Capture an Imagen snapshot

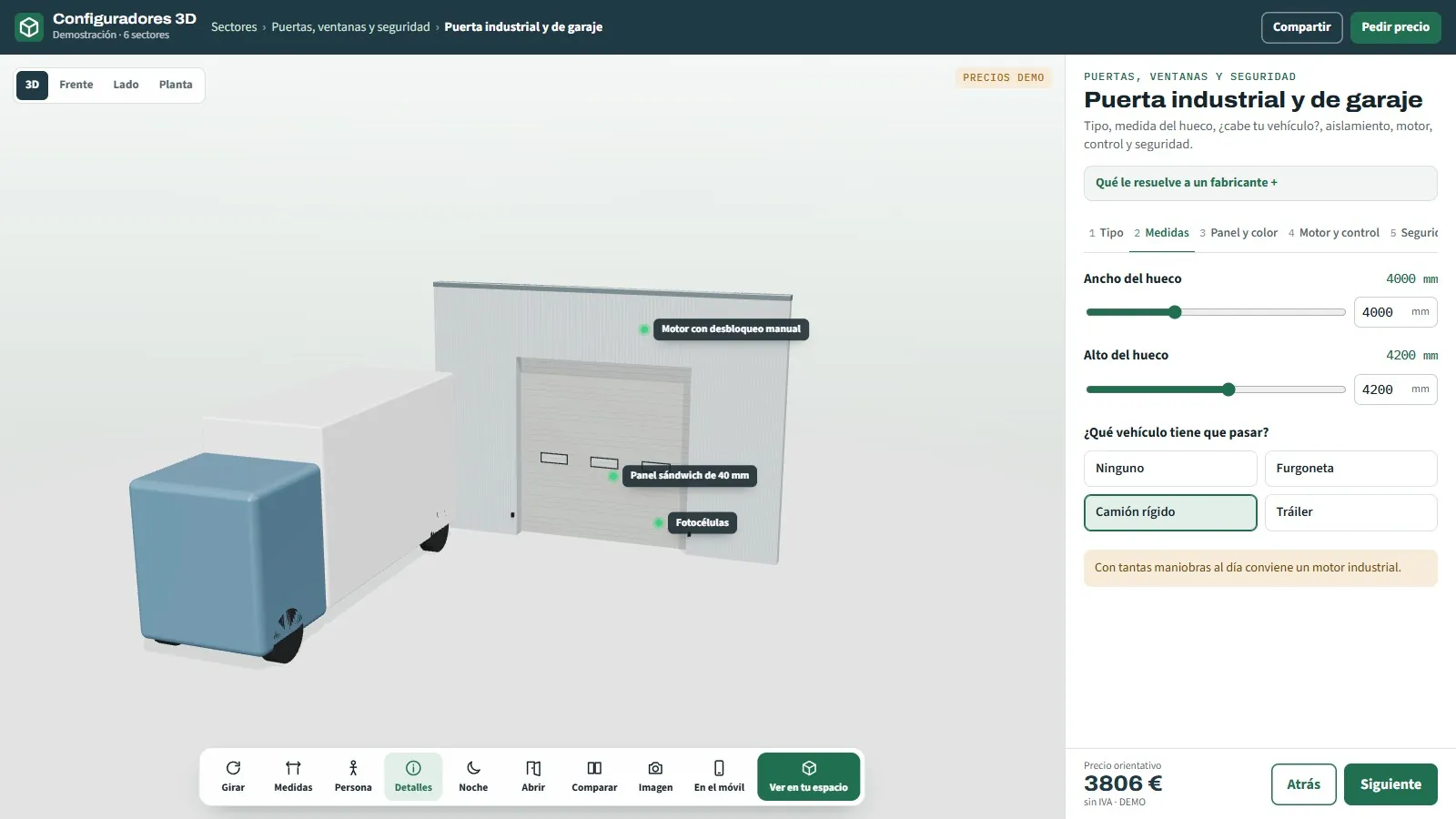[x=655, y=776]
